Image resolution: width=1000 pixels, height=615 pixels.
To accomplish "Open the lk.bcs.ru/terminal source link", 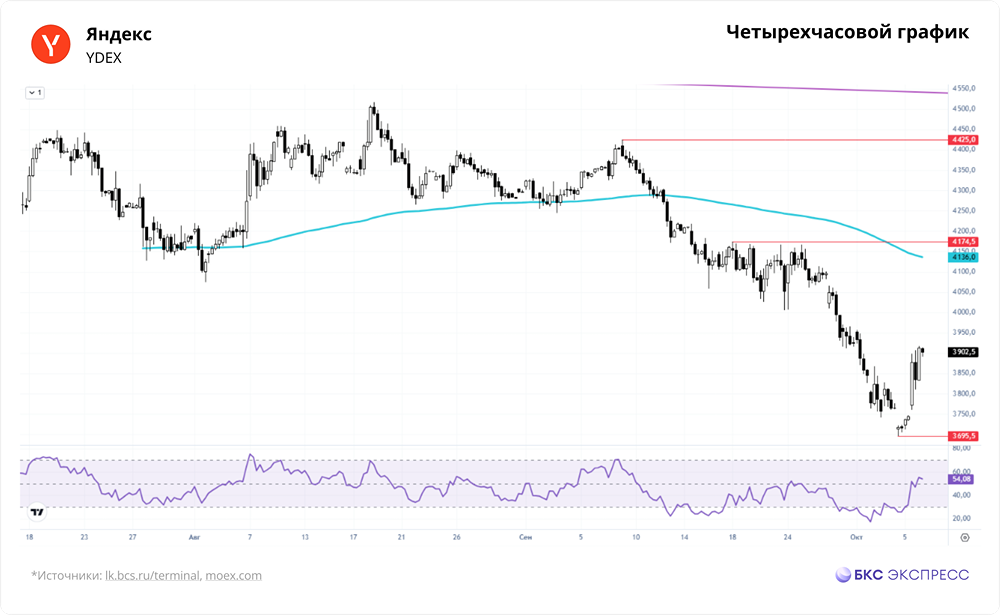I will tap(152, 575).
